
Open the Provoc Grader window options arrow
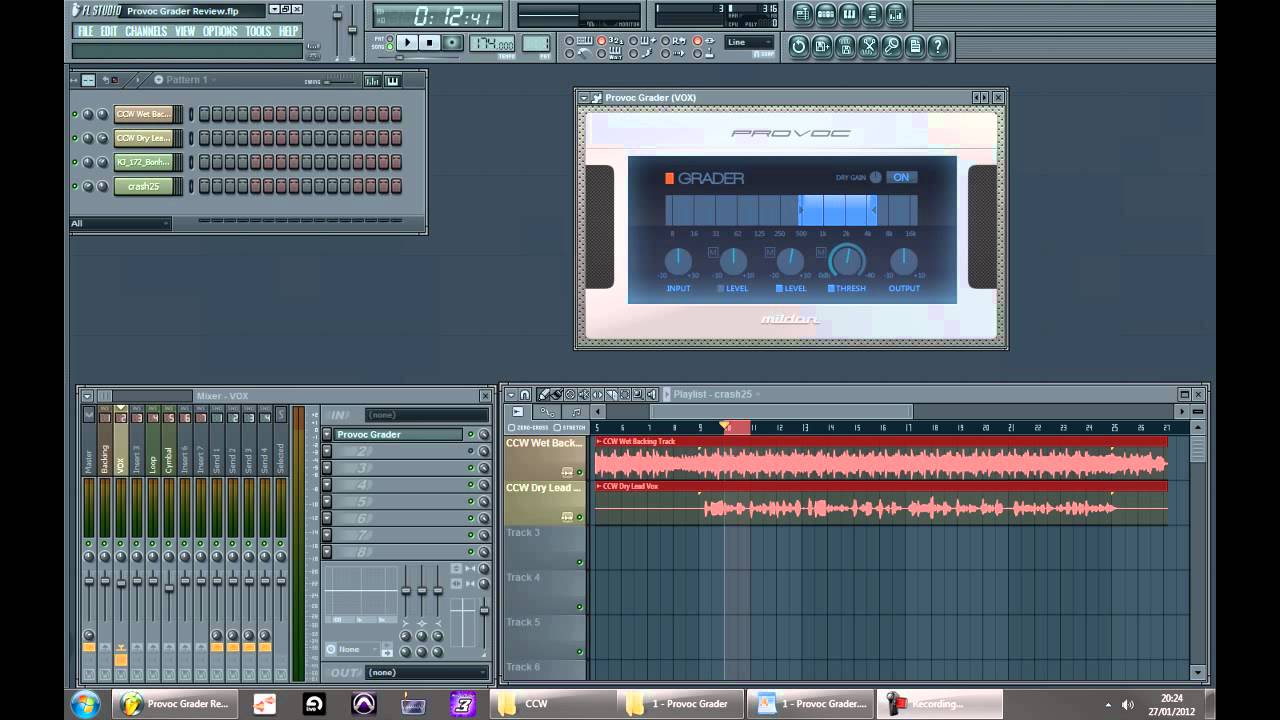point(584,98)
